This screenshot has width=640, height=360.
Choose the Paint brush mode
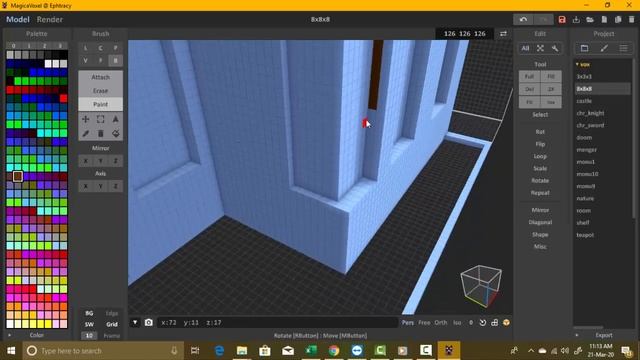100,104
